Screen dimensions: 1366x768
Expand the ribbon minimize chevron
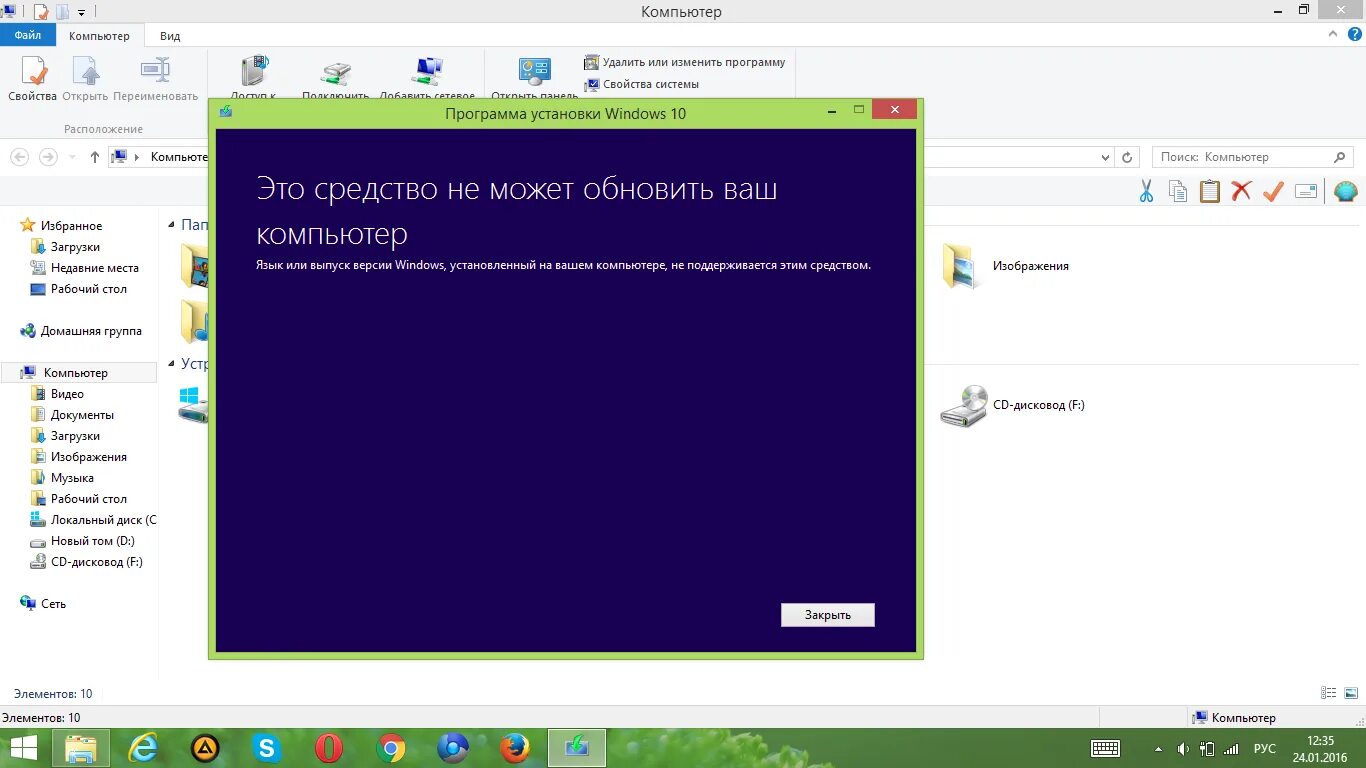(x=1331, y=35)
